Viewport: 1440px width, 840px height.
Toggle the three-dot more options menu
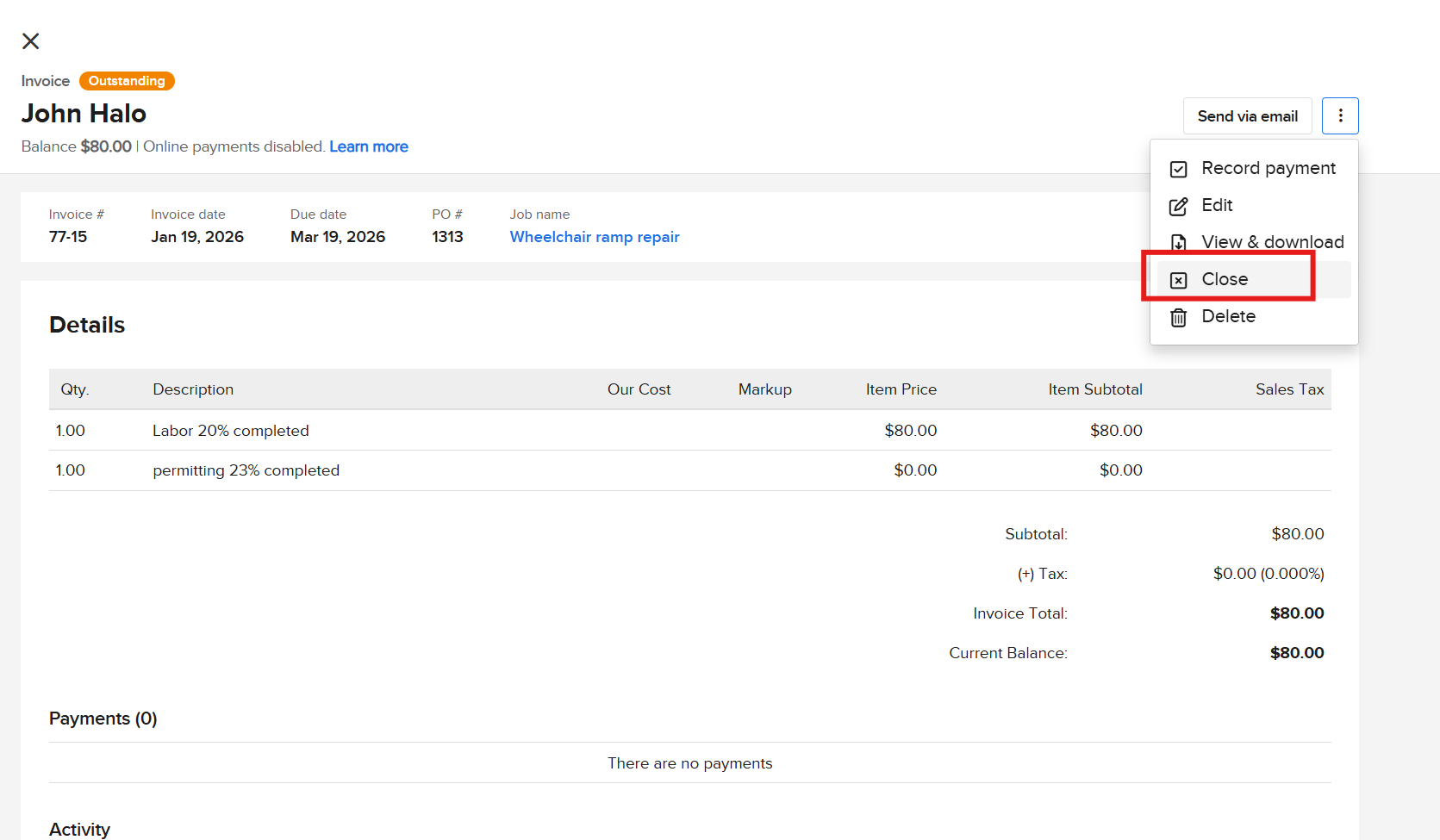click(1340, 116)
